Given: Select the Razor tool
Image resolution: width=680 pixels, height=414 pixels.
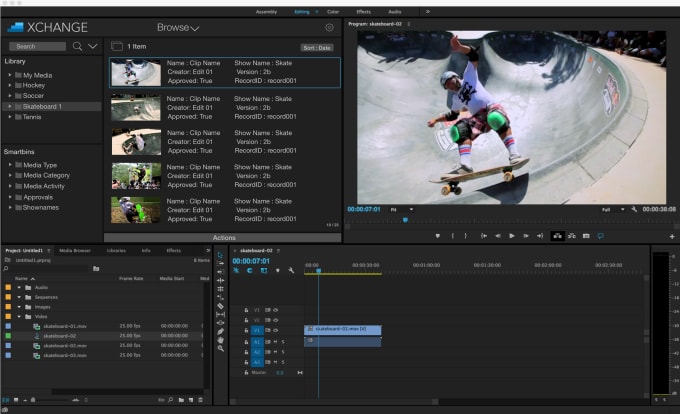Looking at the screenshot, I should (x=220, y=306).
